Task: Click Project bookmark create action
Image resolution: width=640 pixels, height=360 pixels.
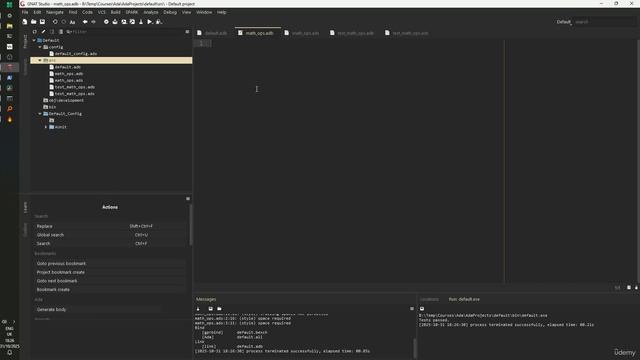Action: 110,272
